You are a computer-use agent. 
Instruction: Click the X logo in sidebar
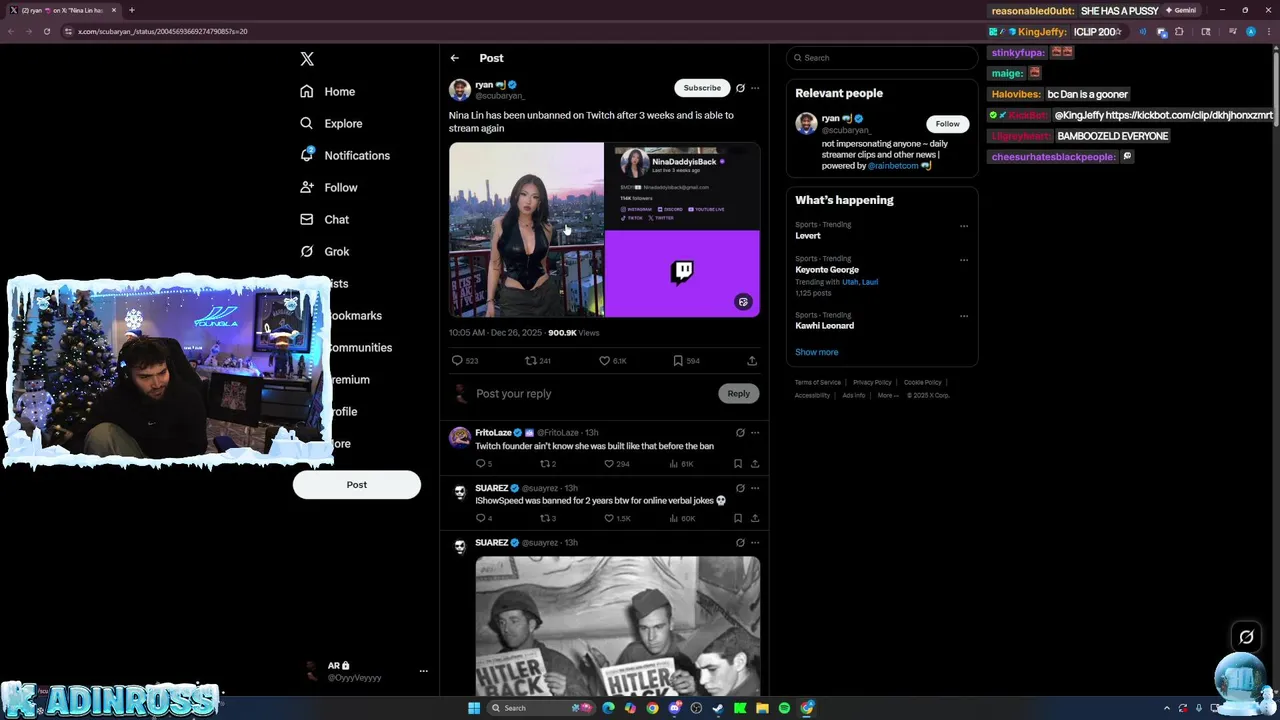click(x=307, y=59)
